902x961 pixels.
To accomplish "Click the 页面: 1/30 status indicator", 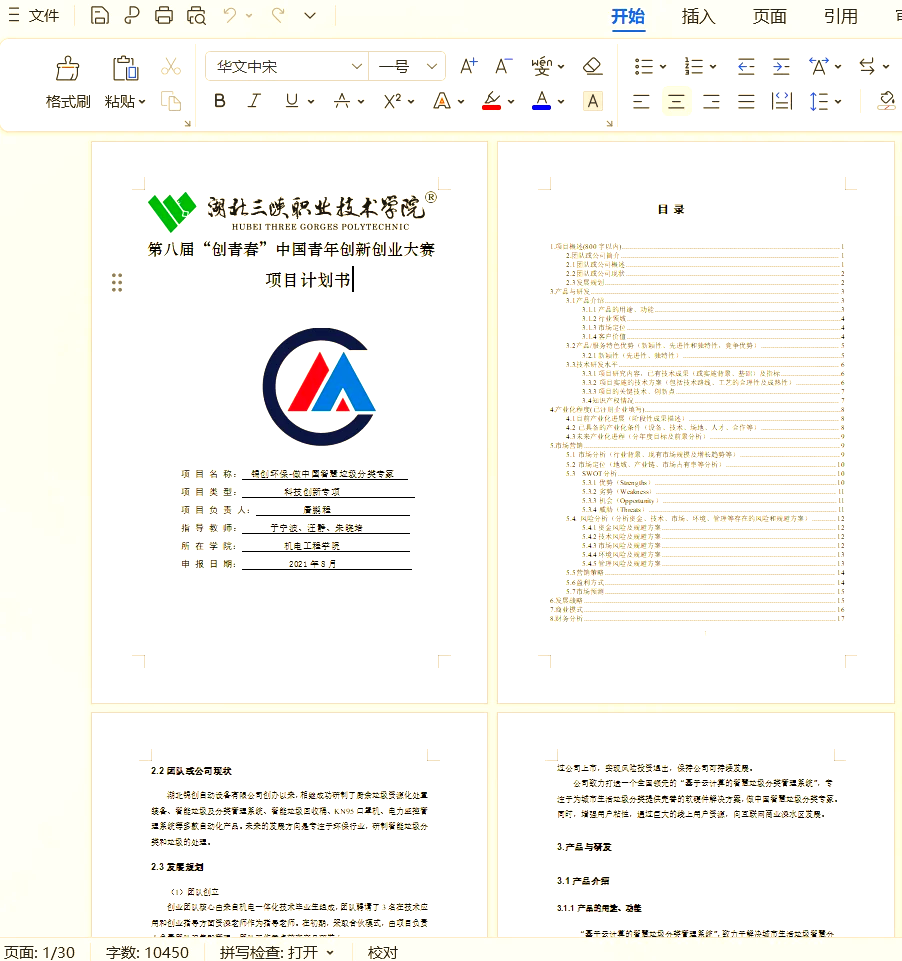I will 39,952.
